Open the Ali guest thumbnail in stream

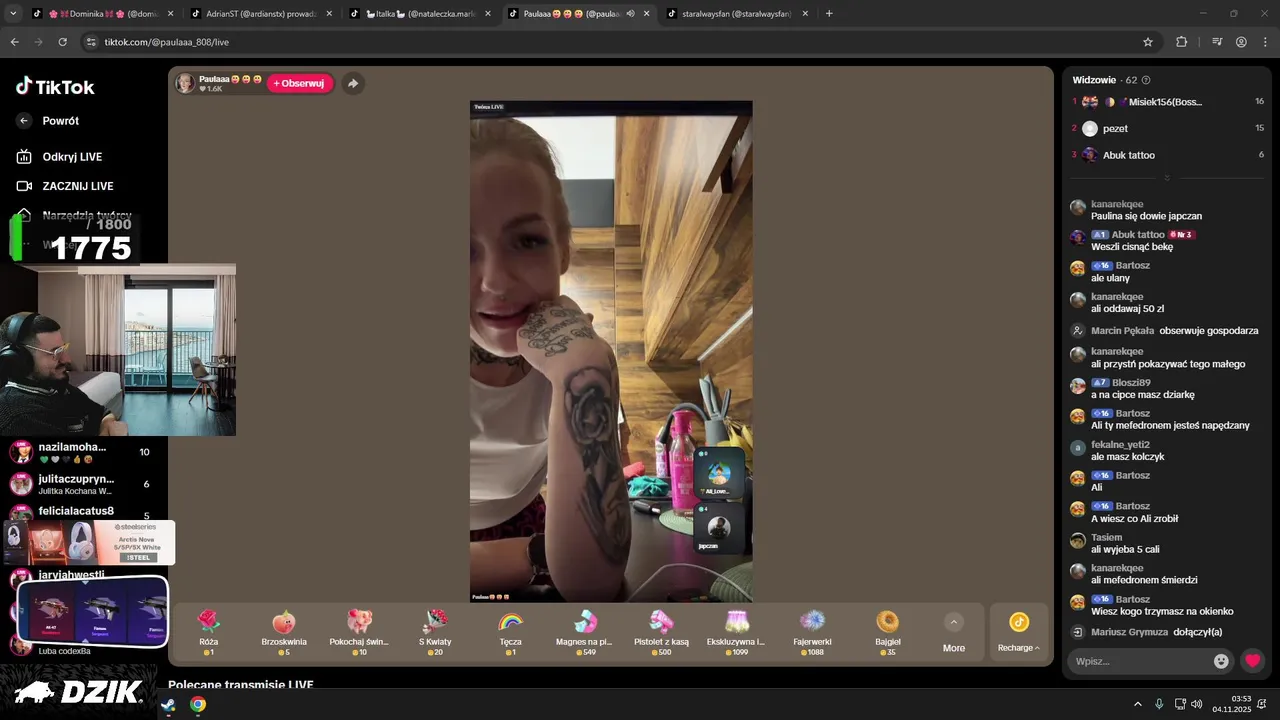tap(719, 473)
